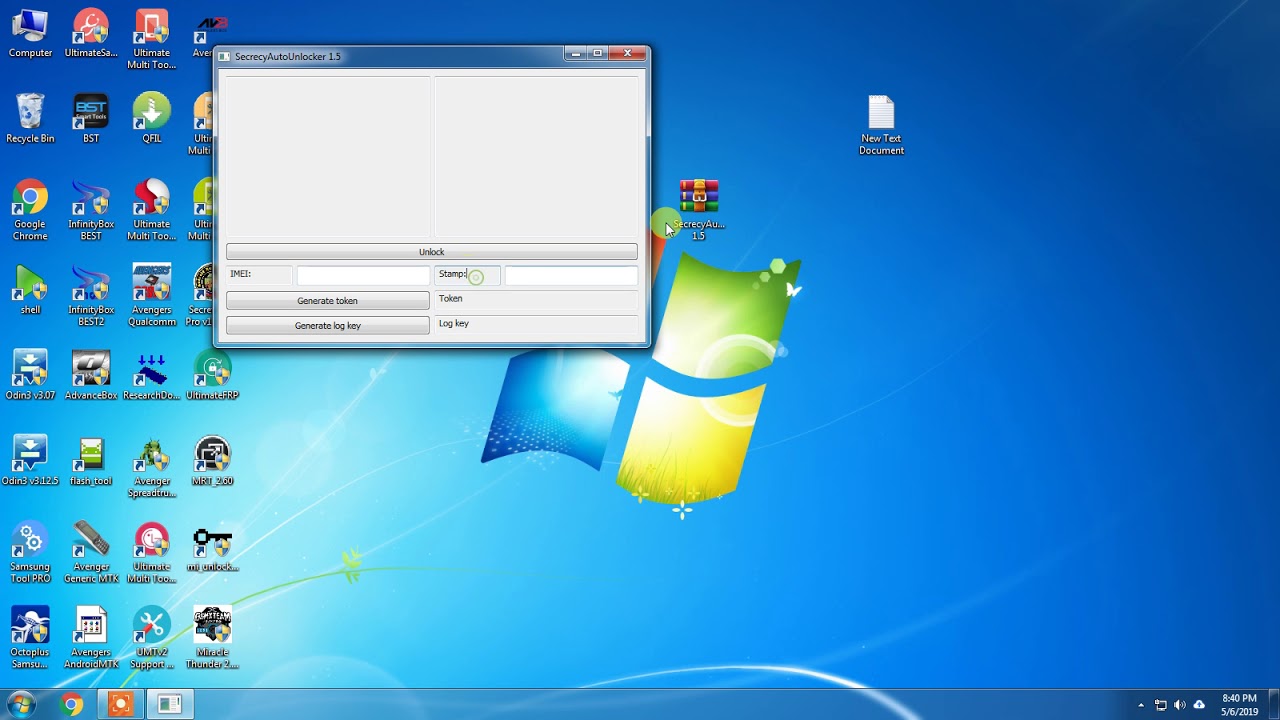Select the shell desktop icon

pos(30,291)
